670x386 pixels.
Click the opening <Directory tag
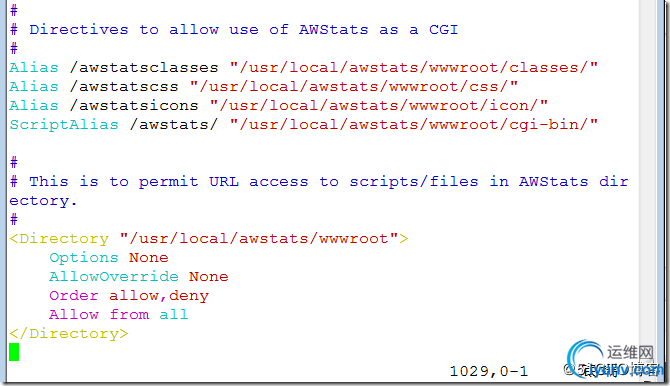(59, 239)
